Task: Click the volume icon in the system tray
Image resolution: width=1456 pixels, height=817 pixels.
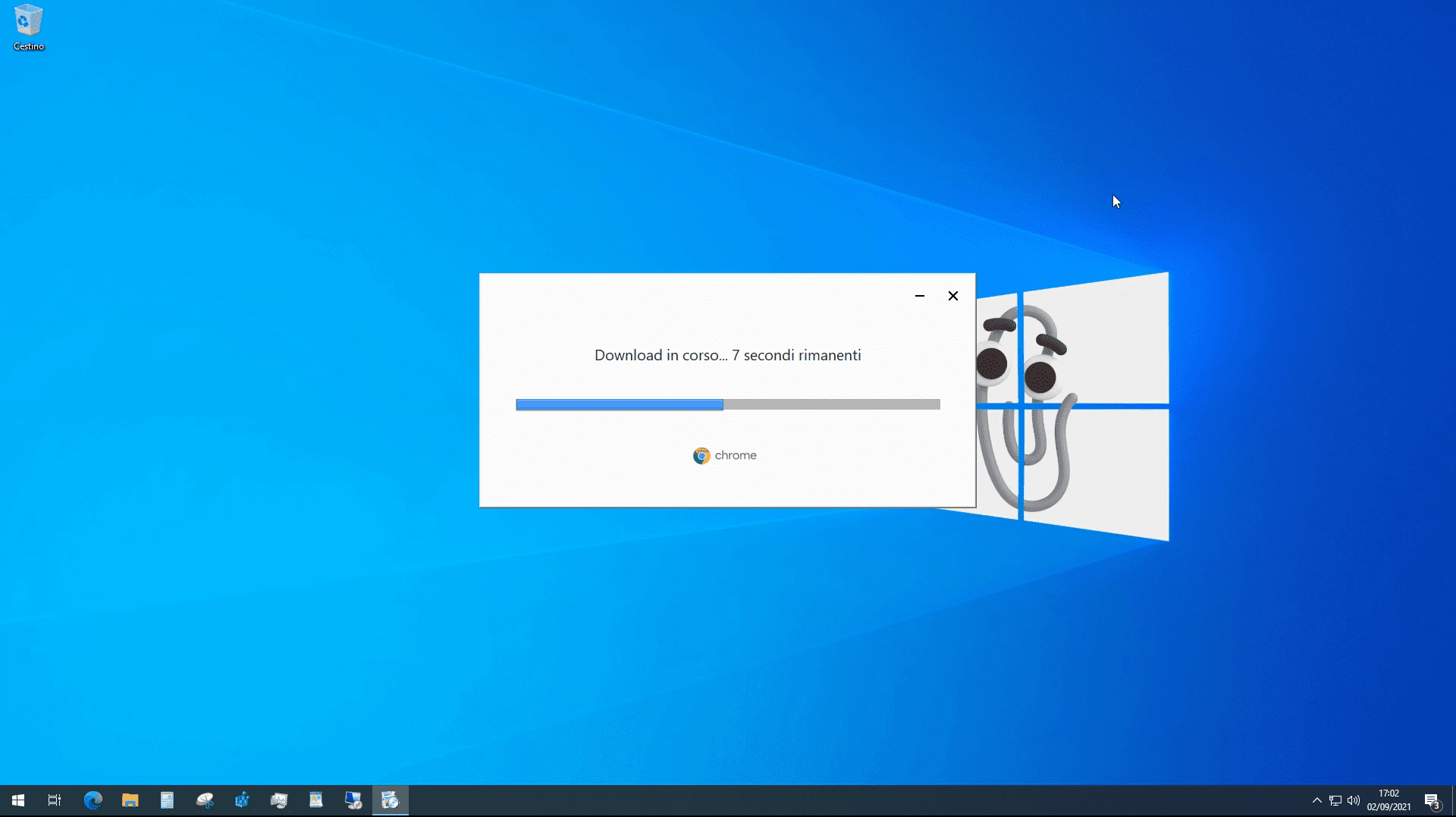Action: (1354, 800)
